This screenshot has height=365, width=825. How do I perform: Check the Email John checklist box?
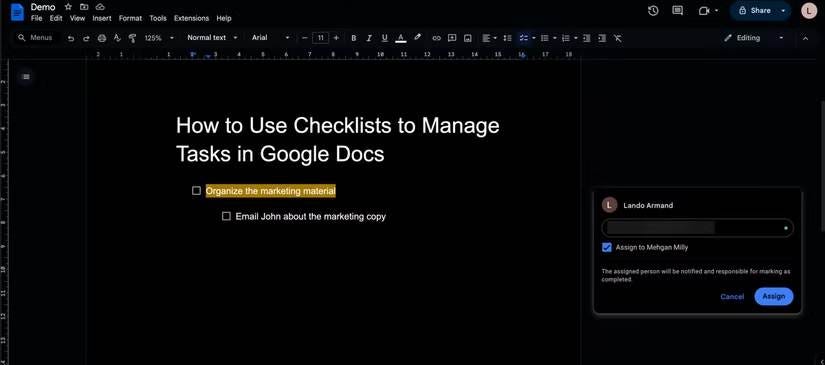[226, 216]
